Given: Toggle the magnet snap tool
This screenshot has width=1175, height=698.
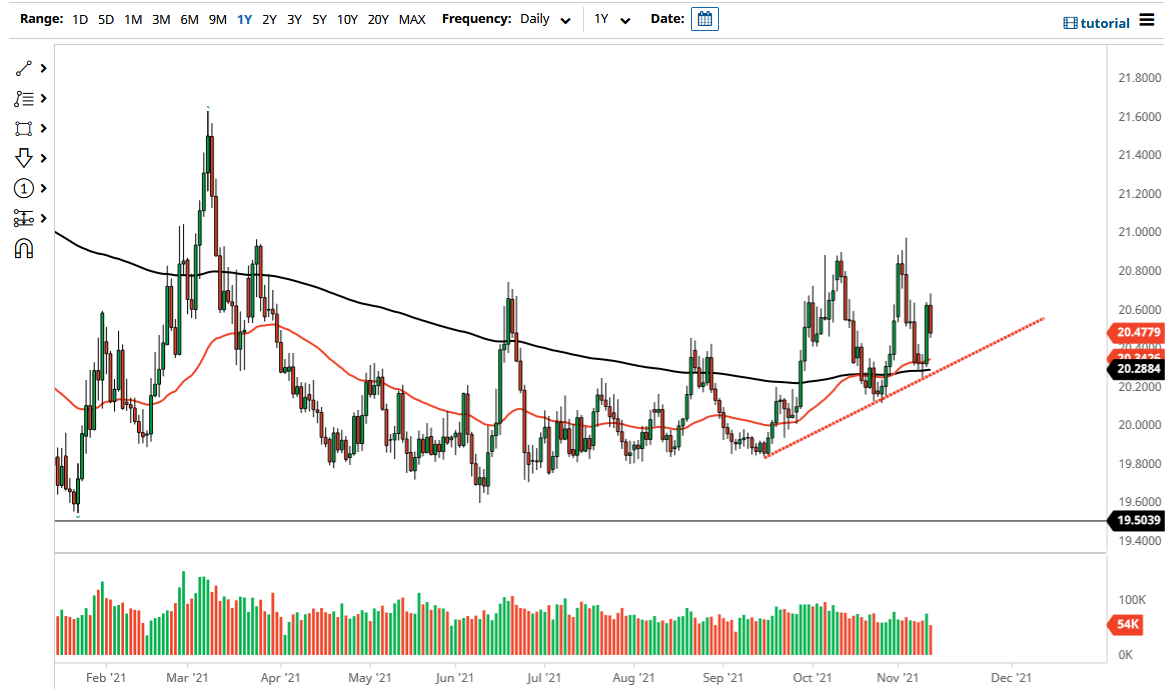Looking at the screenshot, I should click(x=25, y=248).
